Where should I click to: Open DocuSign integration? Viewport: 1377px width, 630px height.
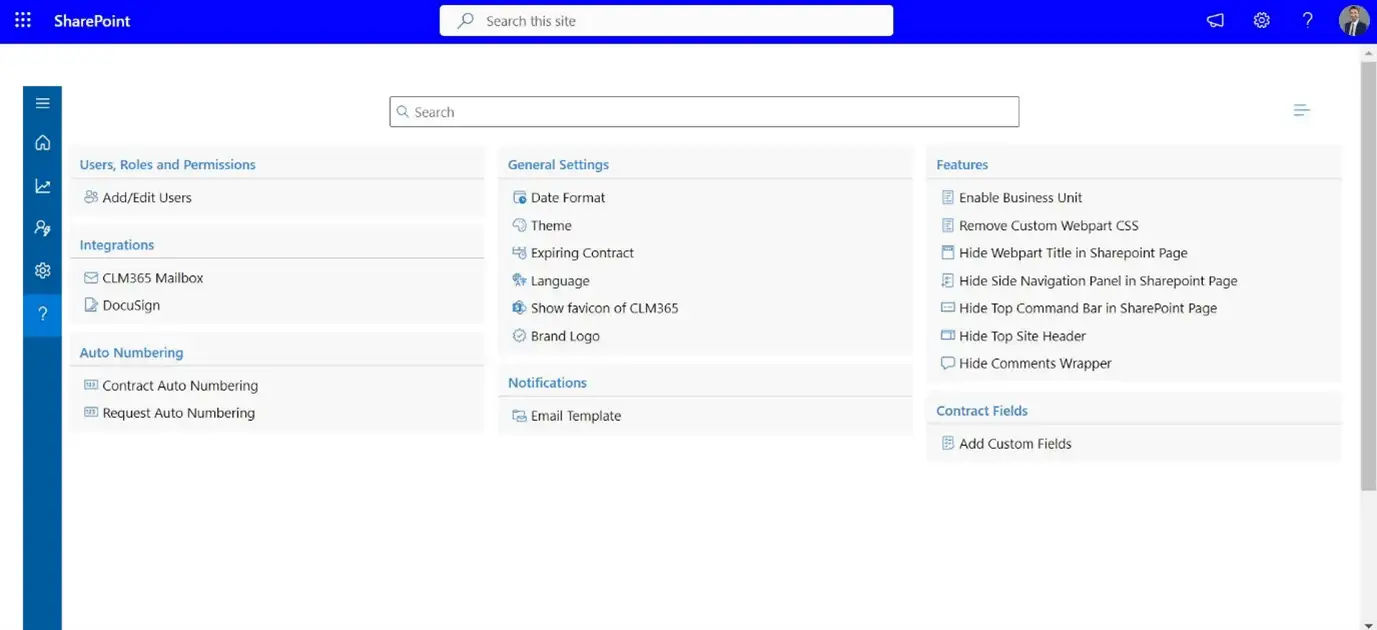pyautogui.click(x=131, y=306)
